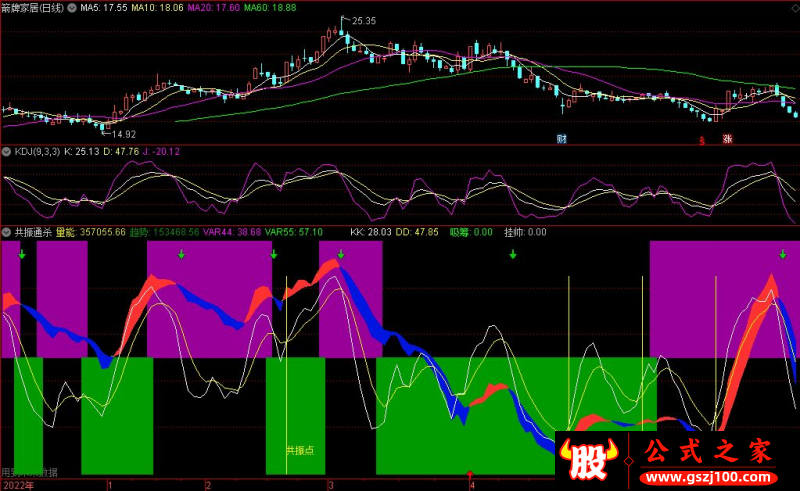Select the KDJ(9,3,3) indicator name

37,152
